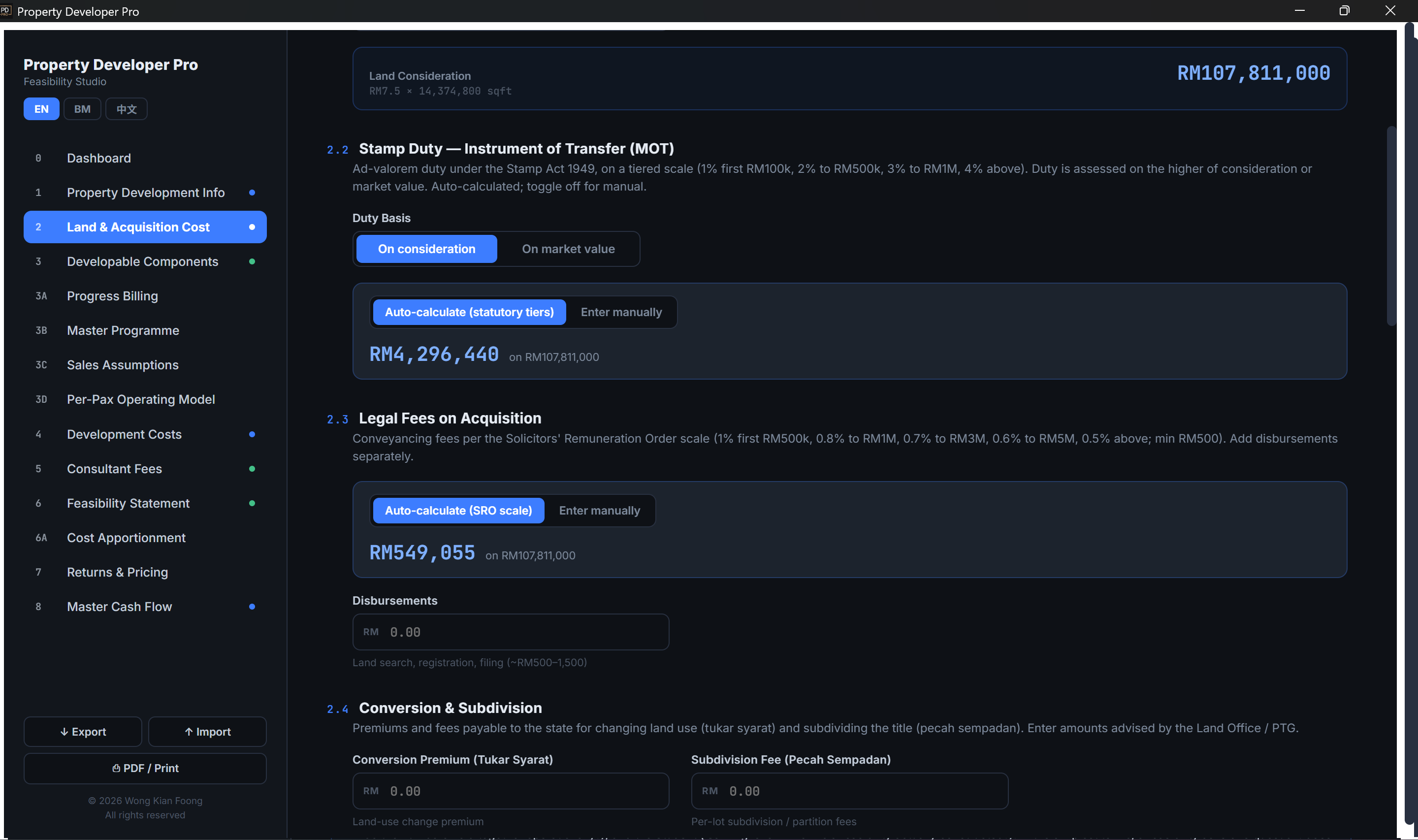The image size is (1418, 840).
Task: Go to Feasibility Statement
Action: pos(145,503)
